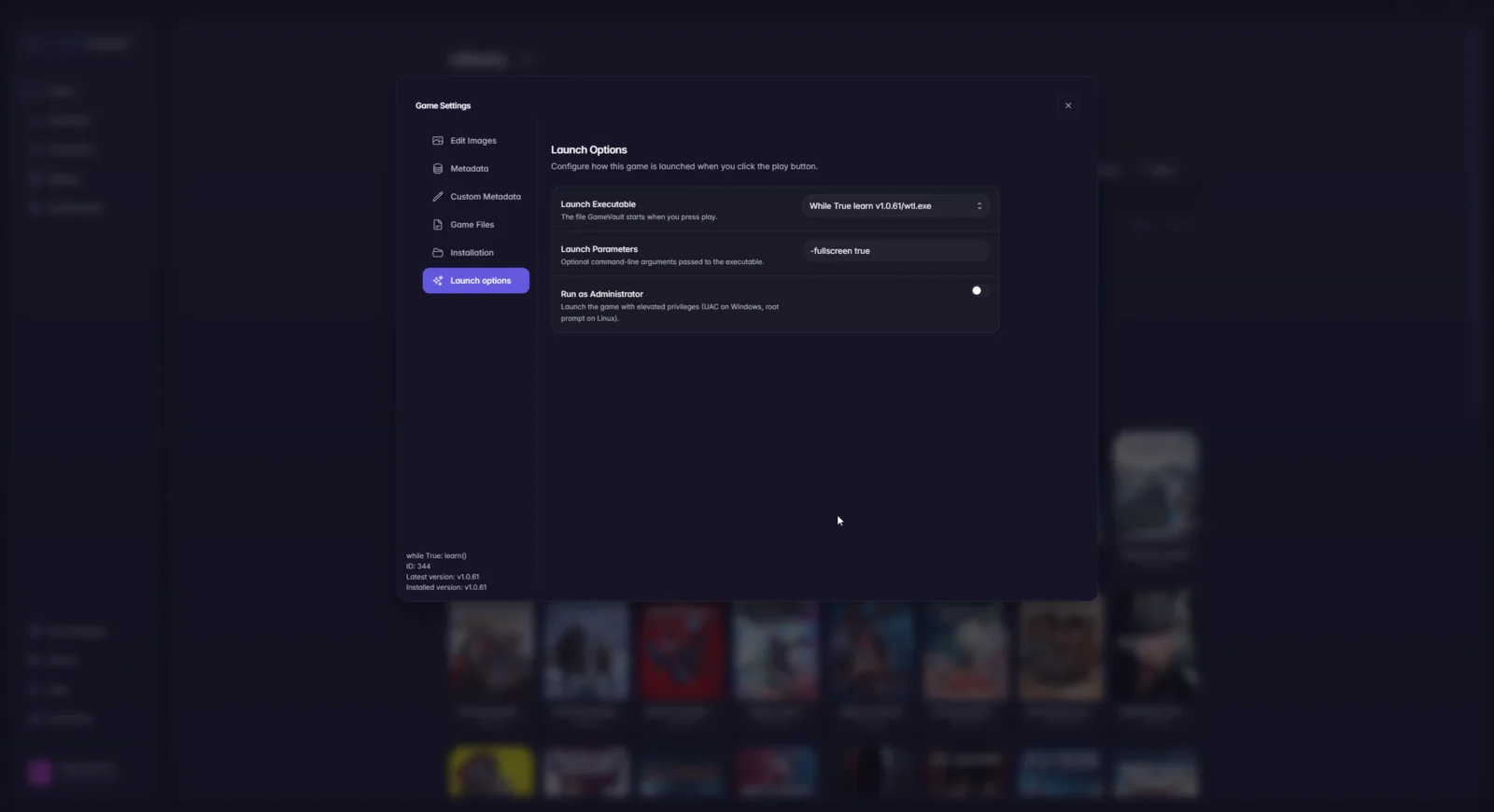Focus the Launch Parameters input field

(x=895, y=251)
